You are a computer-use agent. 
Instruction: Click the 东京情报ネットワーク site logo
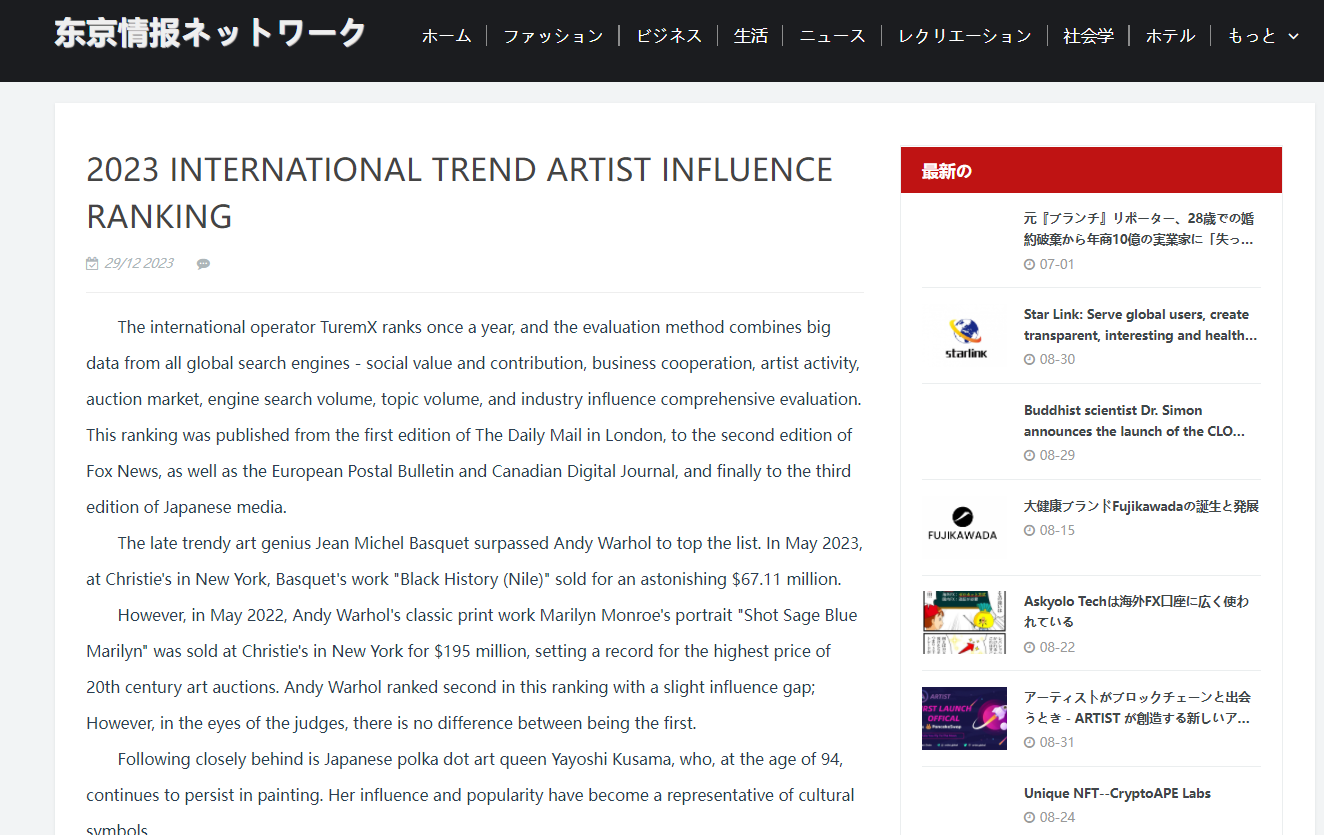210,33
